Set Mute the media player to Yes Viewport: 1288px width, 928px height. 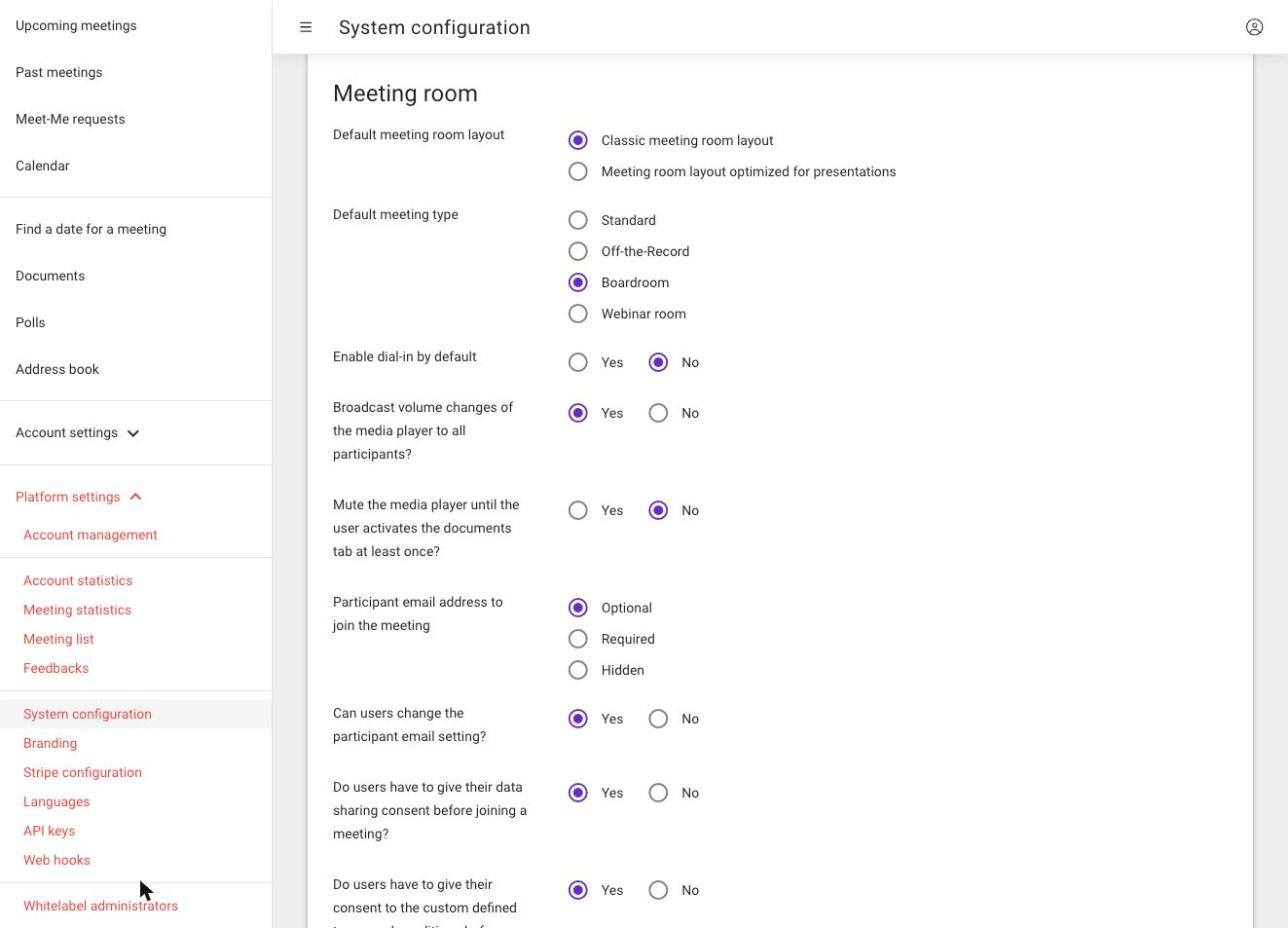point(578,510)
